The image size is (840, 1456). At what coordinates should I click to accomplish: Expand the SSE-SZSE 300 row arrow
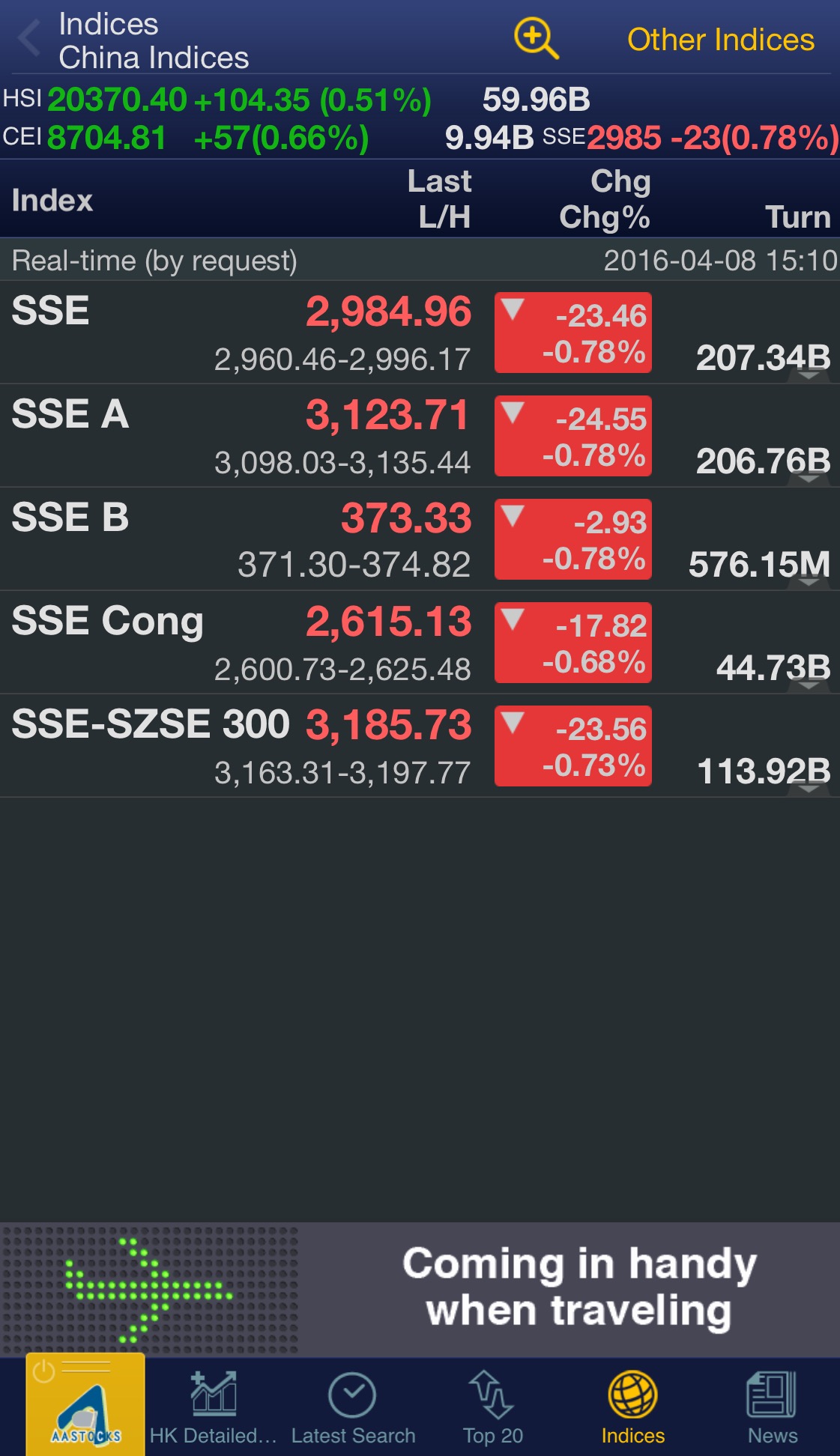click(x=809, y=788)
